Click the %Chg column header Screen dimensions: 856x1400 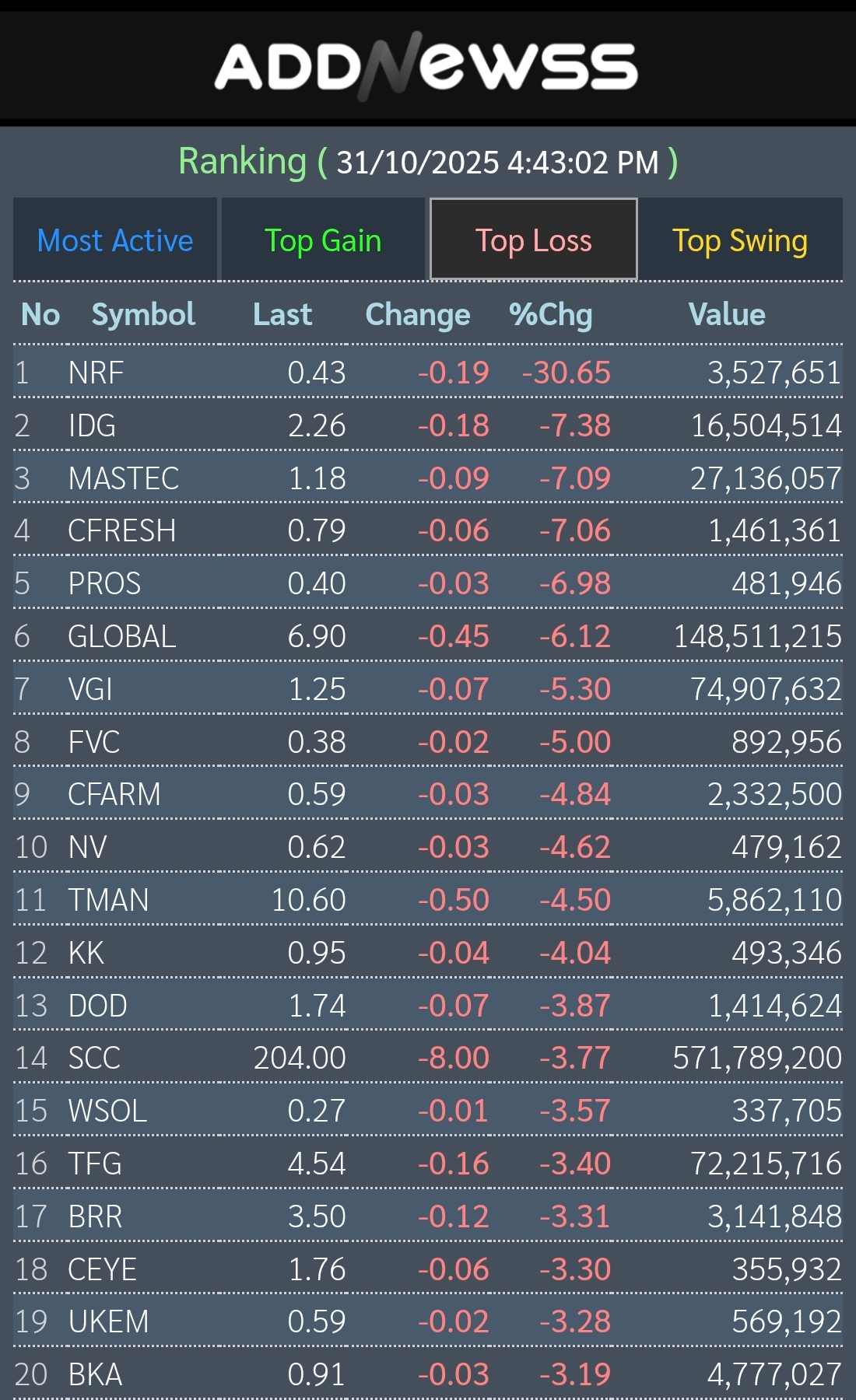(550, 314)
